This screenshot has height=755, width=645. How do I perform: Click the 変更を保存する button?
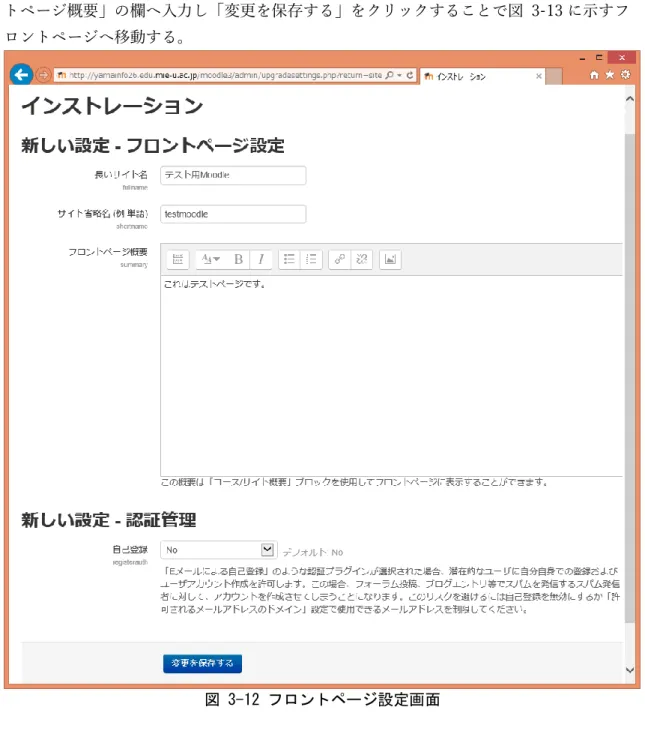click(x=202, y=664)
